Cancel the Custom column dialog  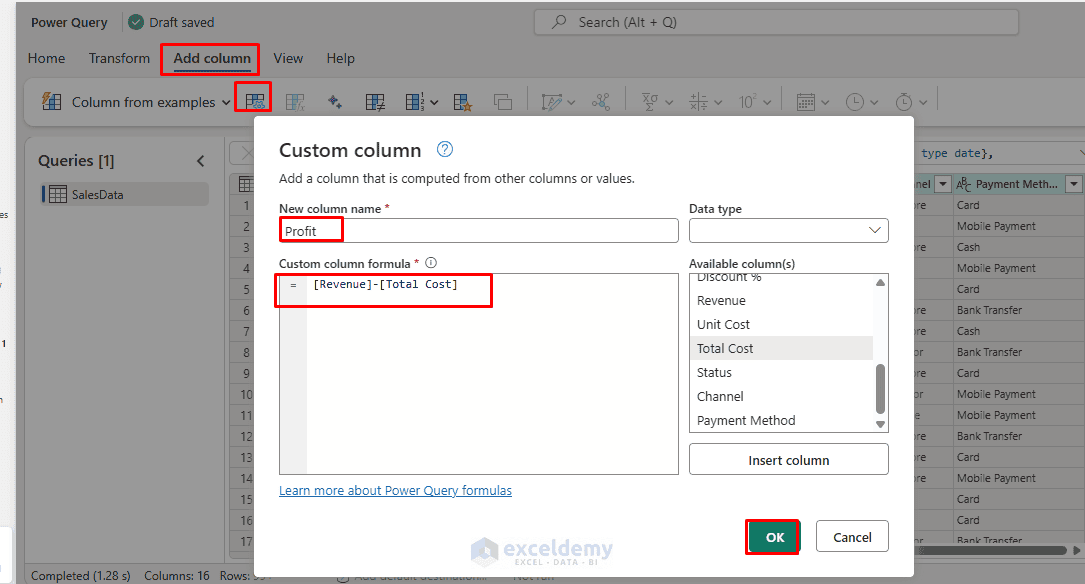click(852, 537)
